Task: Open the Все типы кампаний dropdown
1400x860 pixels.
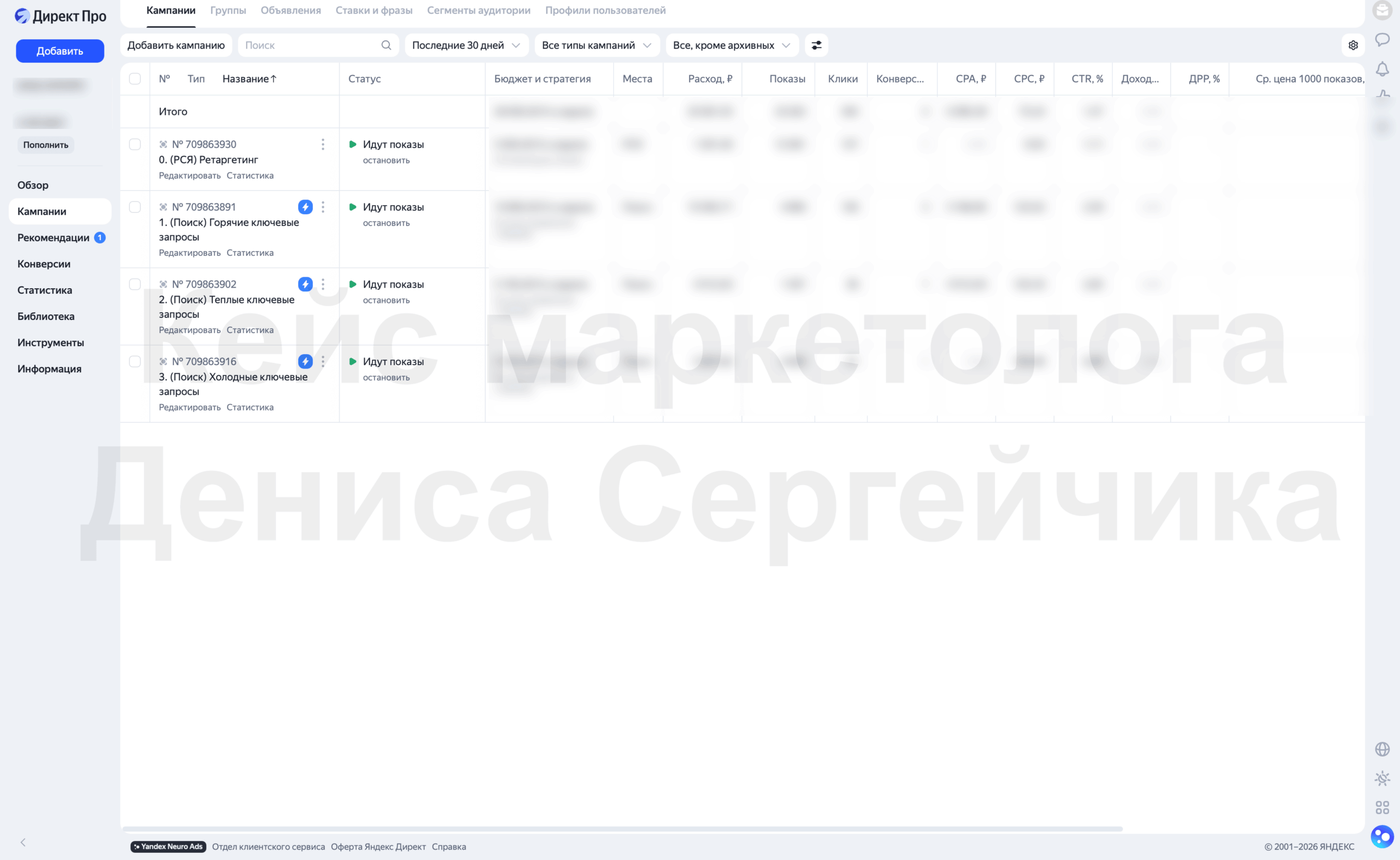Action: (x=597, y=45)
